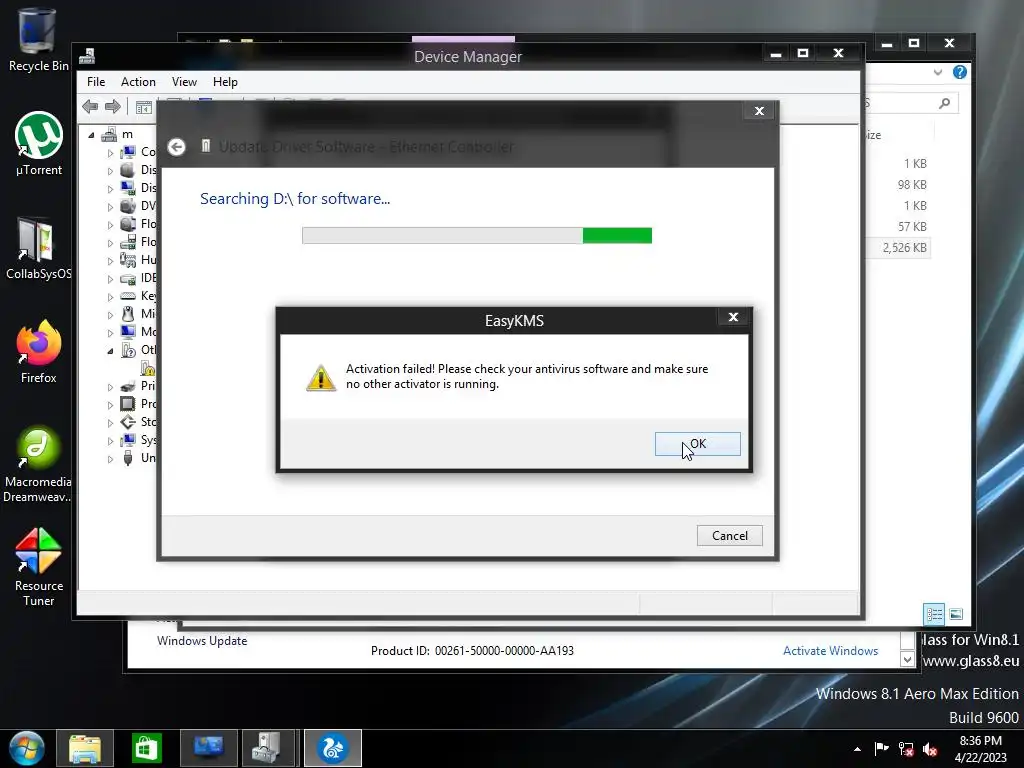
Task: Close the EasyKMS dialog
Action: 733,317
